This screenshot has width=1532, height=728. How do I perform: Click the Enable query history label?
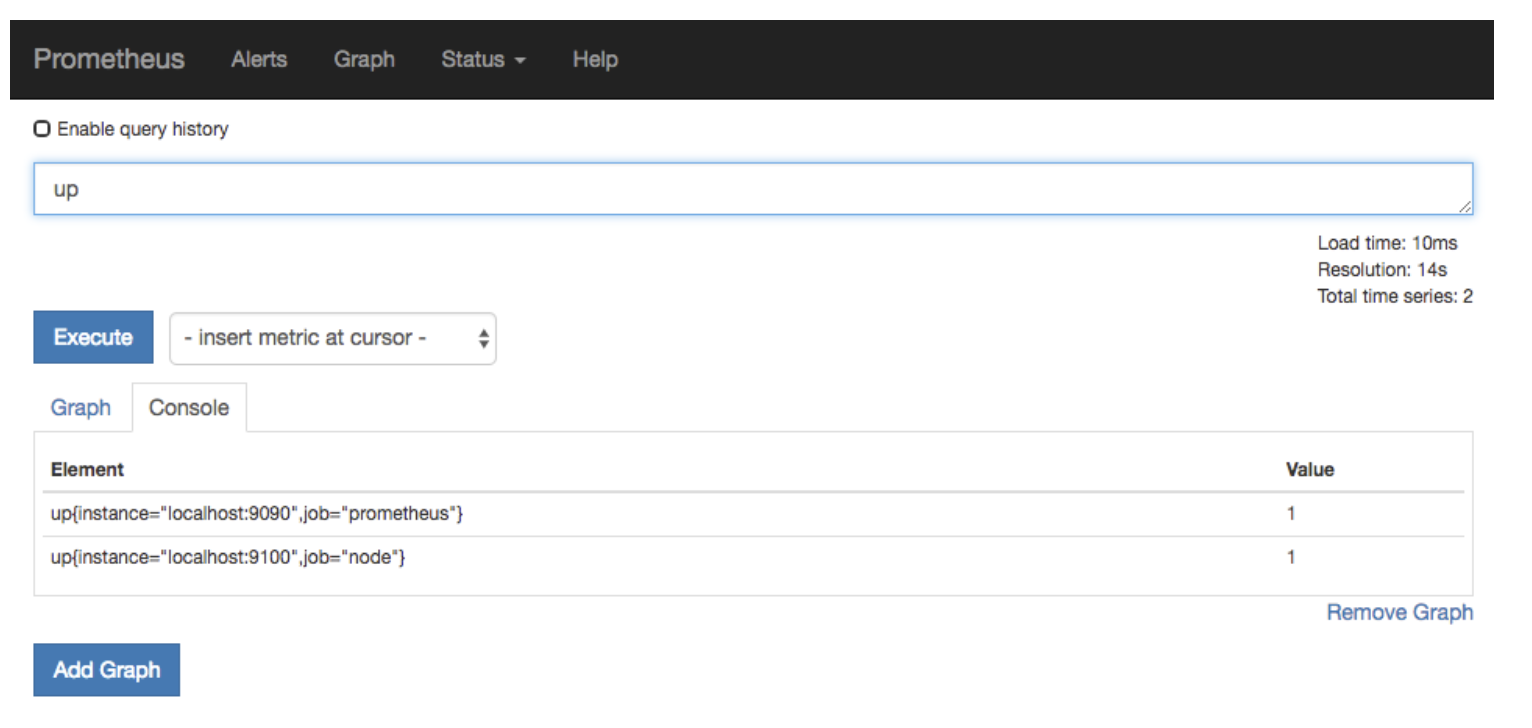(143, 129)
